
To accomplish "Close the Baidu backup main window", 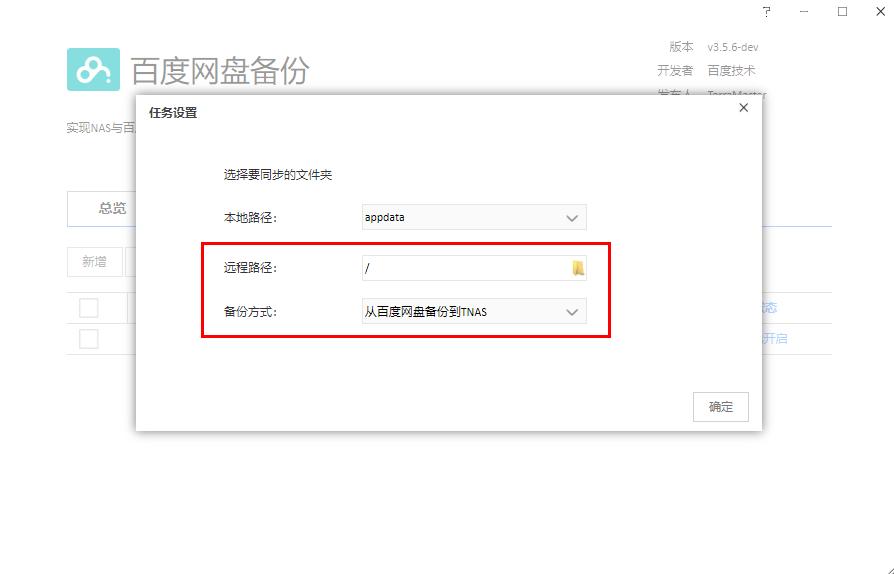I will (x=880, y=11).
